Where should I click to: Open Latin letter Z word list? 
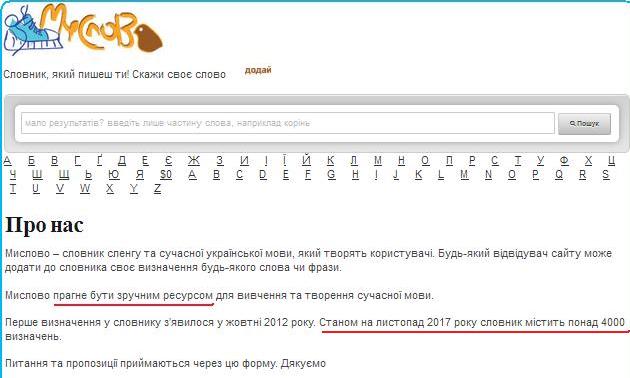pyautogui.click(x=158, y=188)
